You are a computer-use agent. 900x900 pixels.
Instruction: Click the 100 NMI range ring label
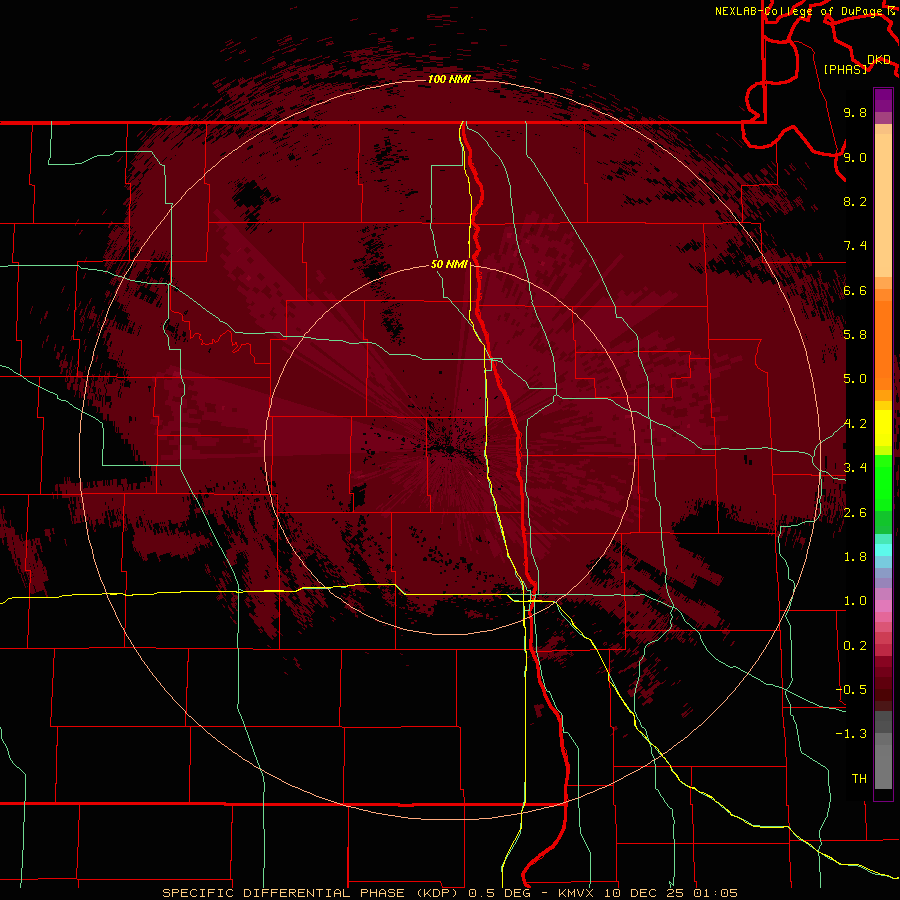pos(449,79)
